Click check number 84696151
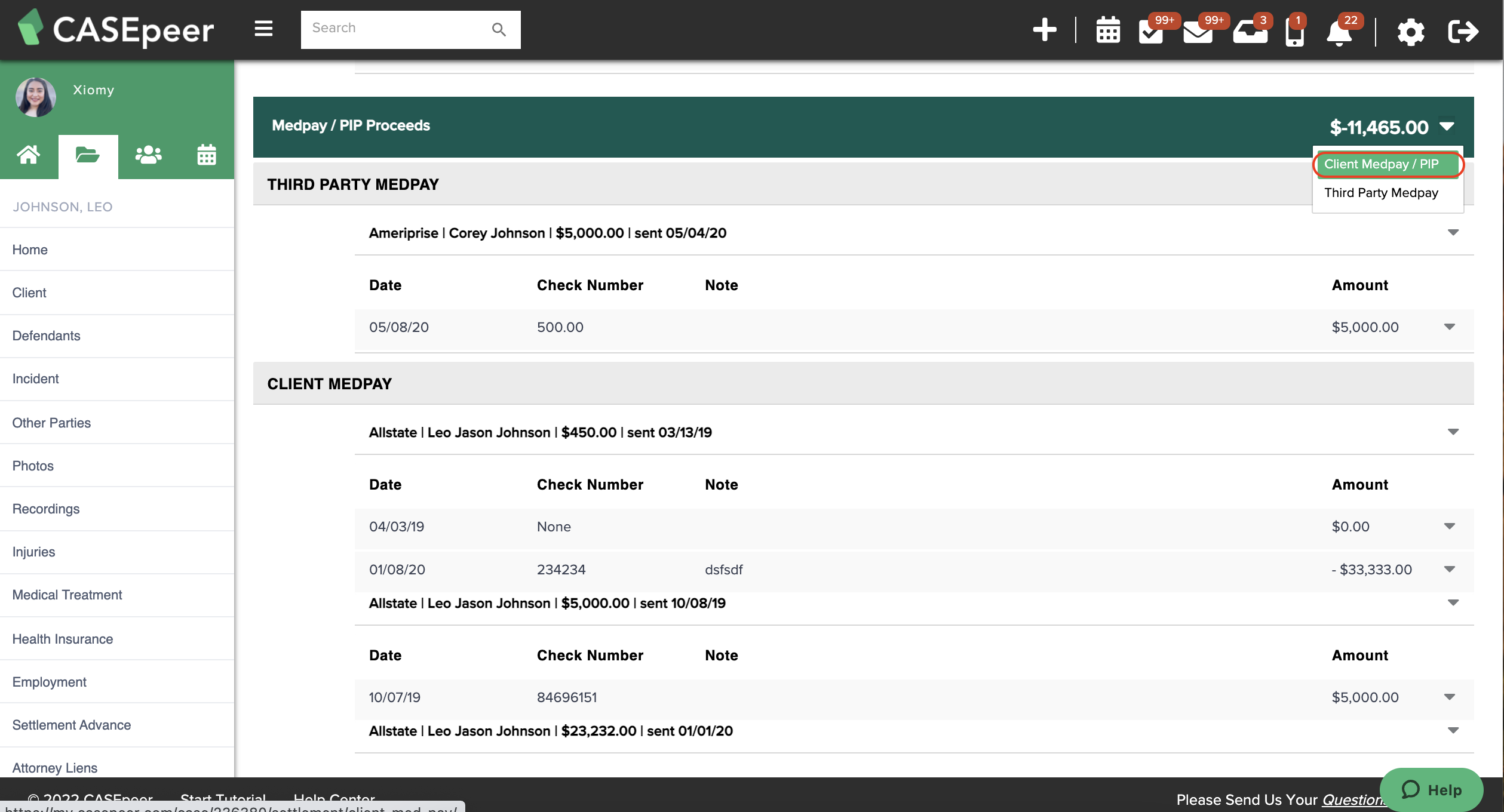The image size is (1504, 812). click(x=567, y=697)
